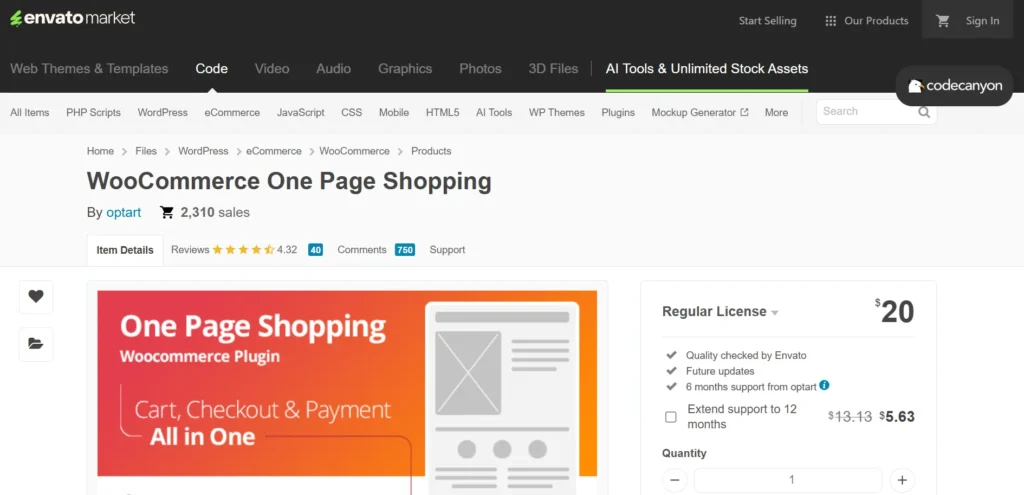Click WordPress in the breadcrumb
The height and width of the screenshot is (495, 1024).
click(203, 151)
